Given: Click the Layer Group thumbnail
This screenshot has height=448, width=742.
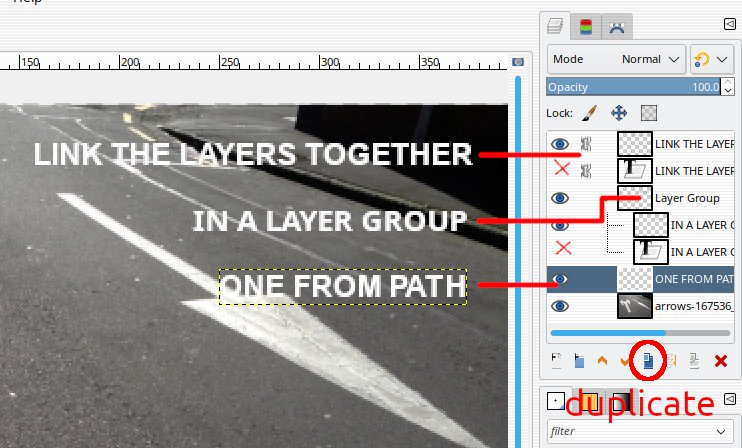Looking at the screenshot, I should point(635,198).
